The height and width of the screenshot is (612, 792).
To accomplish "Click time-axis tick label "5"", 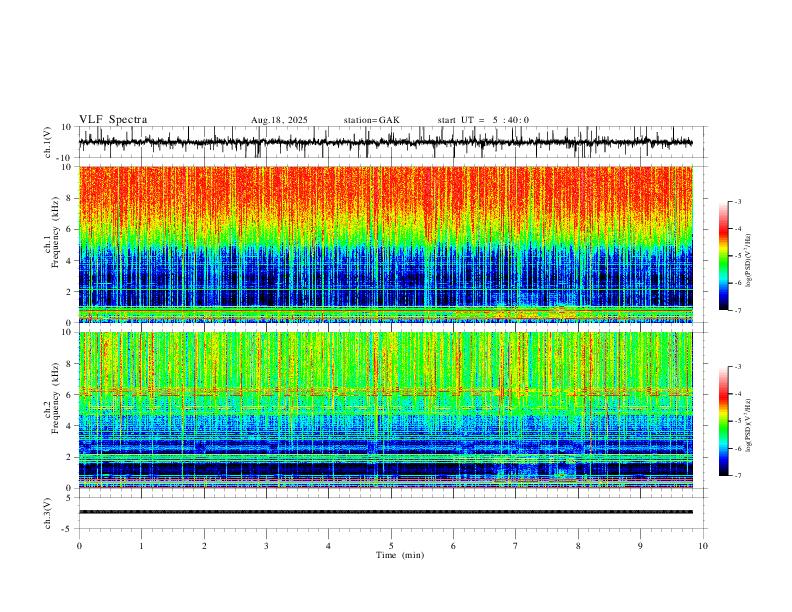I will point(391,546).
